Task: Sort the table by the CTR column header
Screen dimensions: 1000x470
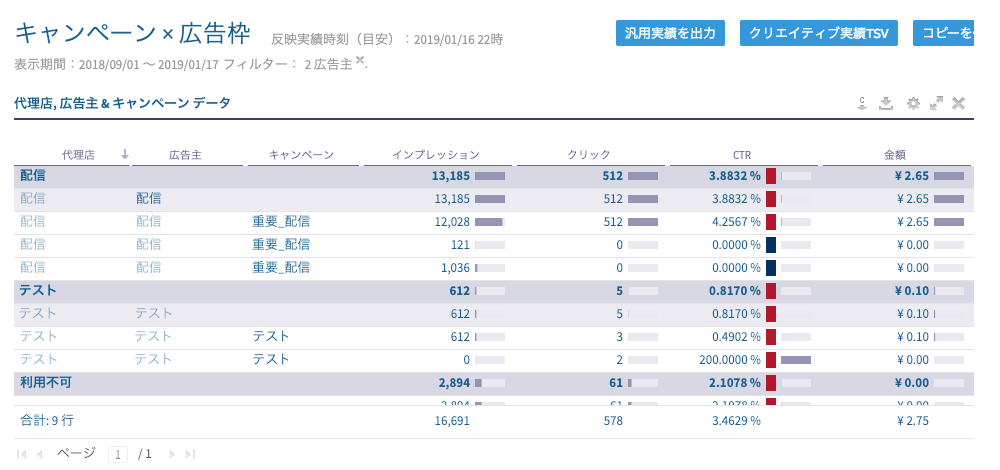Action: [741, 155]
